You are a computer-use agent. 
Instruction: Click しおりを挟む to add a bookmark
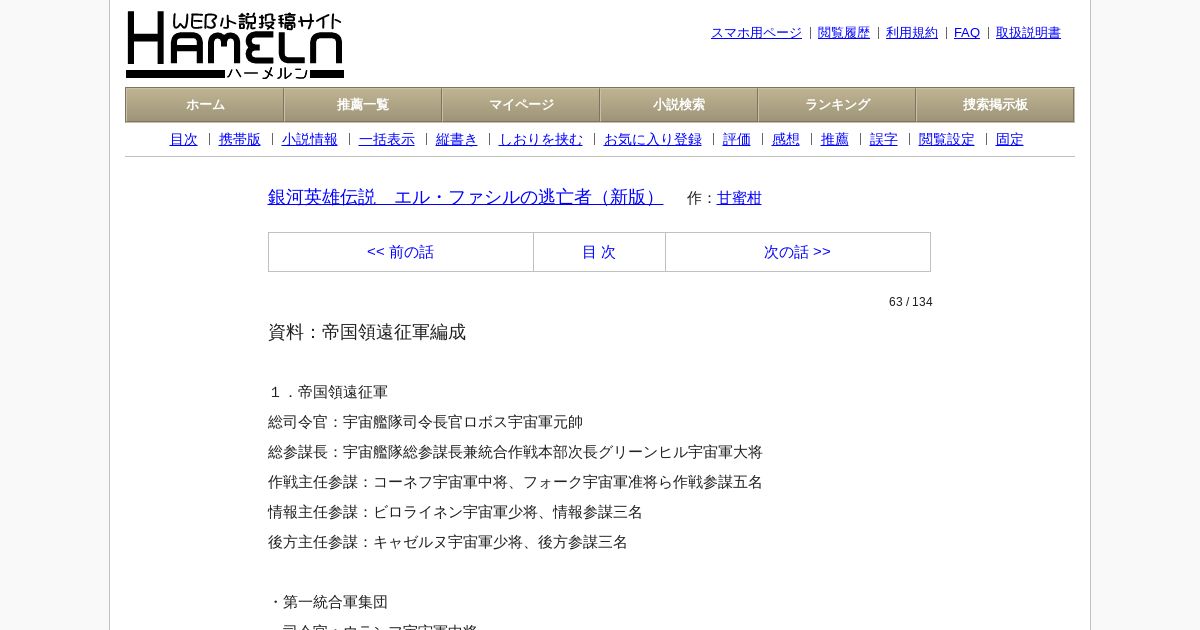(541, 140)
